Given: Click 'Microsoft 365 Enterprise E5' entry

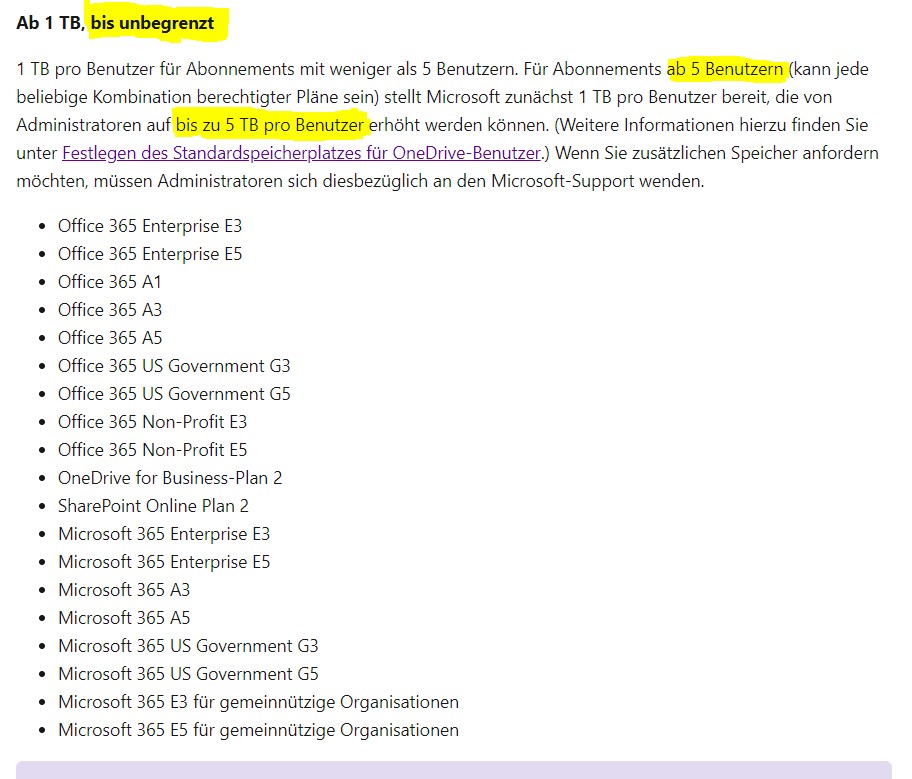Looking at the screenshot, I should (164, 562).
